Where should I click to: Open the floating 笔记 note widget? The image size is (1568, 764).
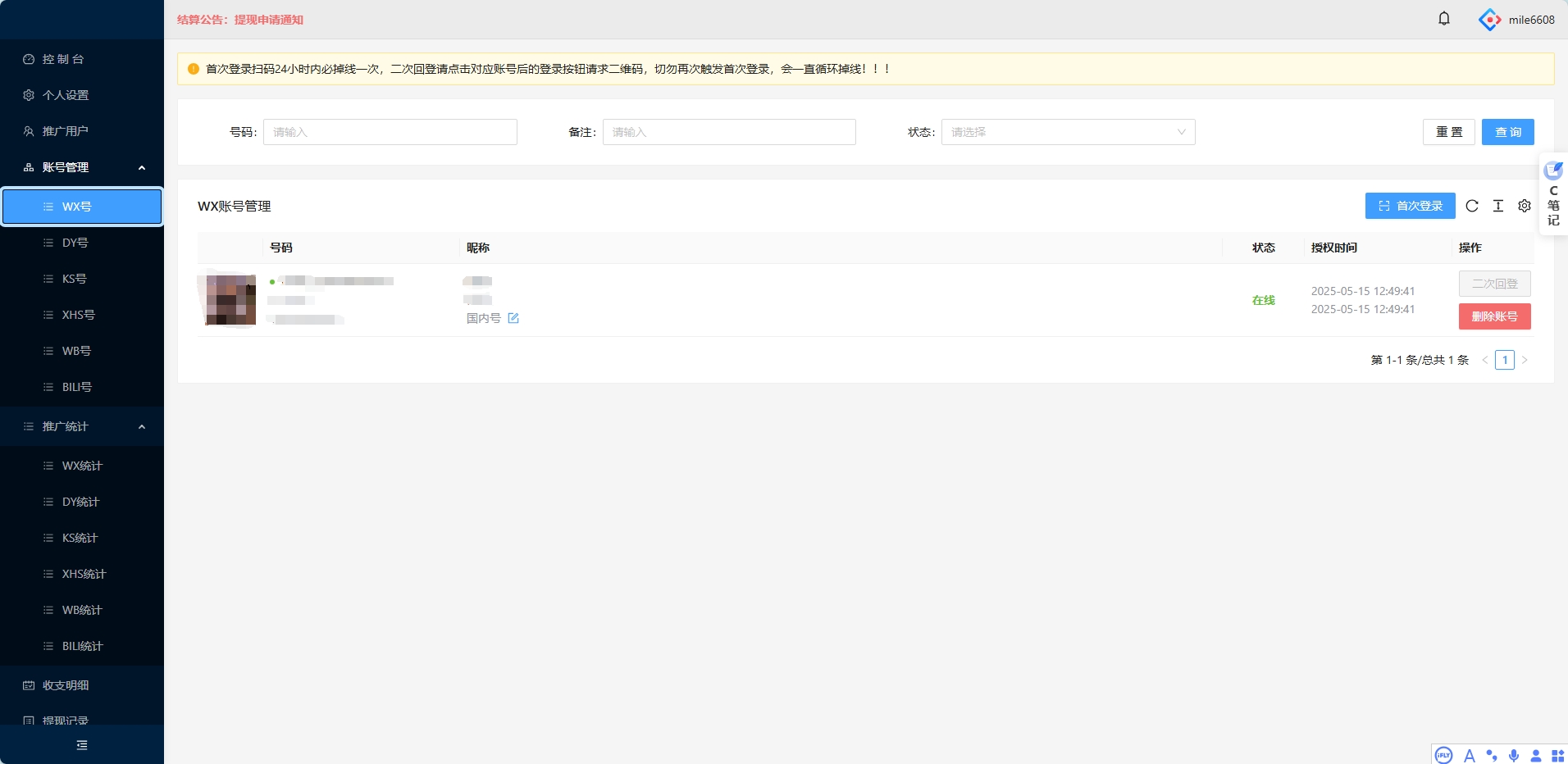(x=1553, y=195)
